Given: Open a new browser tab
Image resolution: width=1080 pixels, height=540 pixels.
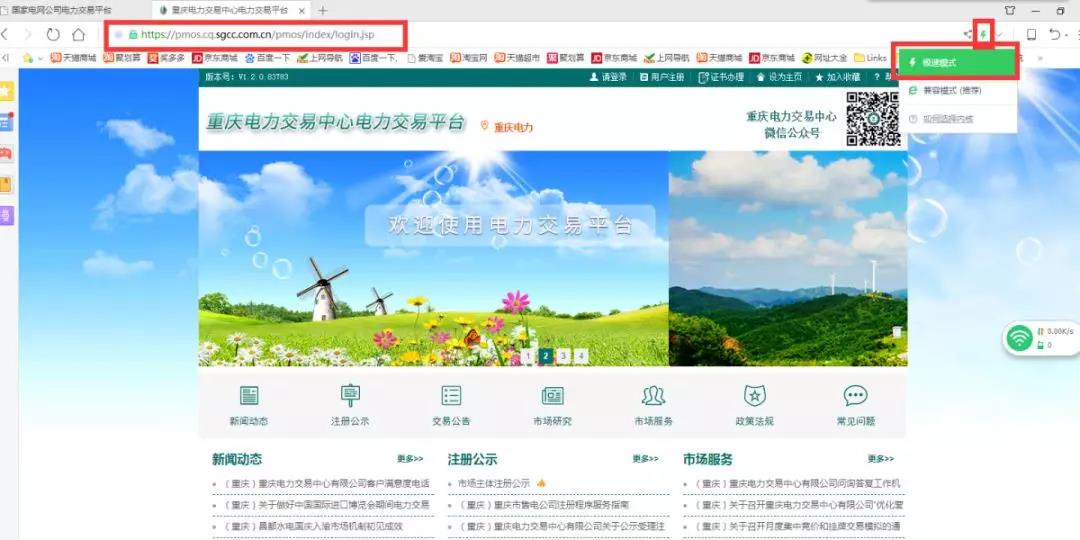Looking at the screenshot, I should tap(322, 10).
